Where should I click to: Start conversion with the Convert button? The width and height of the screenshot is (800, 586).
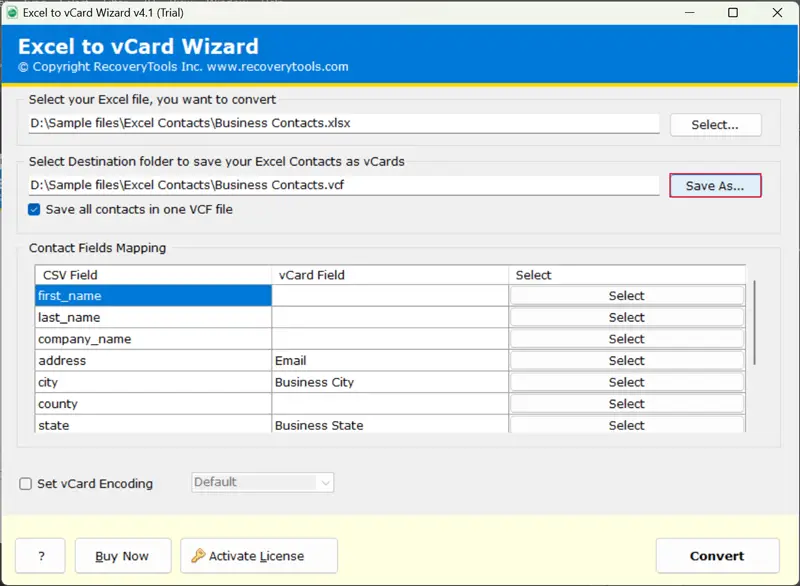717,556
